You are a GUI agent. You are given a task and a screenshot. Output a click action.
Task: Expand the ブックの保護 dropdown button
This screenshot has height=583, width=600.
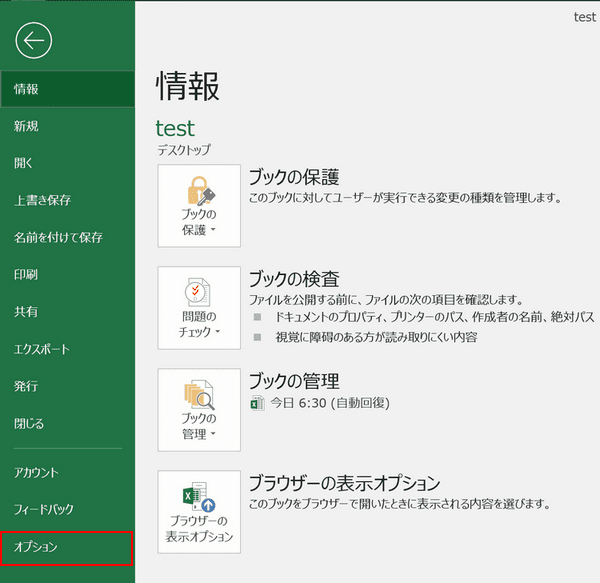[x=199, y=206]
